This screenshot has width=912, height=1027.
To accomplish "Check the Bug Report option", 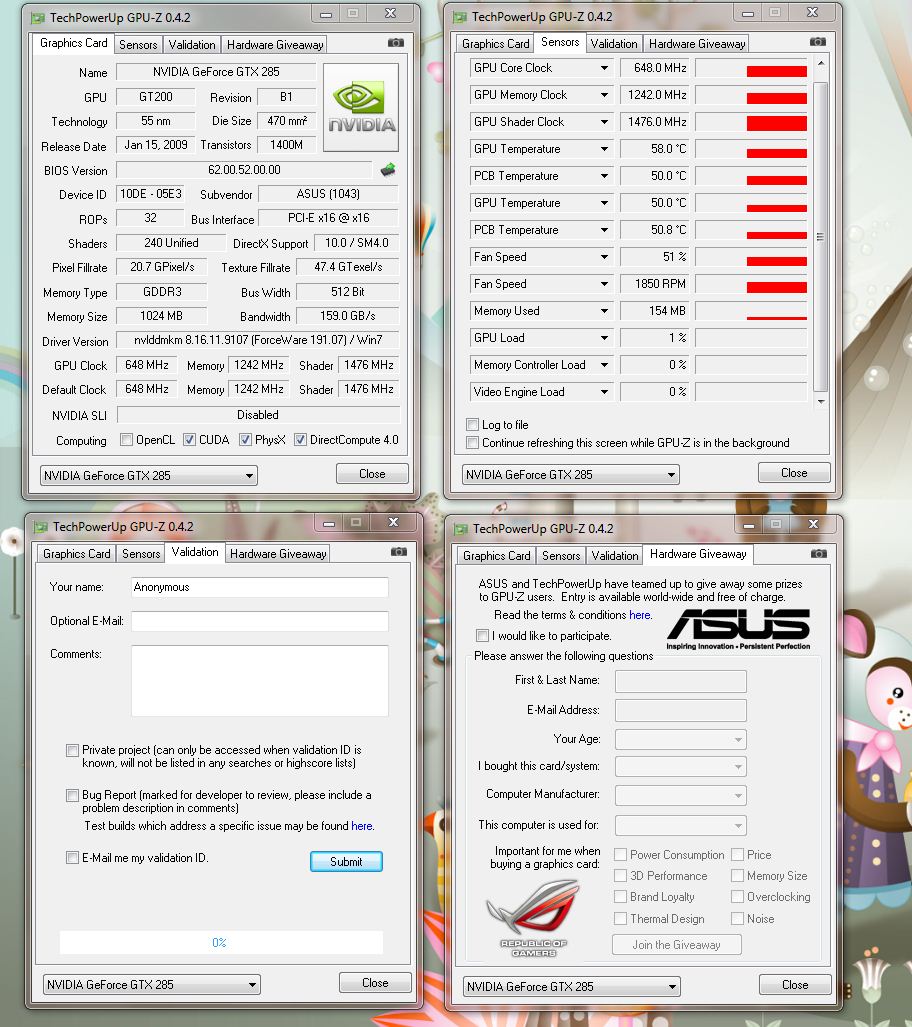I will point(72,795).
